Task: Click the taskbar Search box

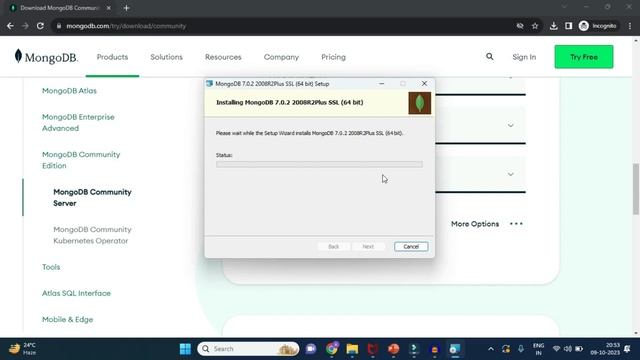Action: (x=248, y=349)
